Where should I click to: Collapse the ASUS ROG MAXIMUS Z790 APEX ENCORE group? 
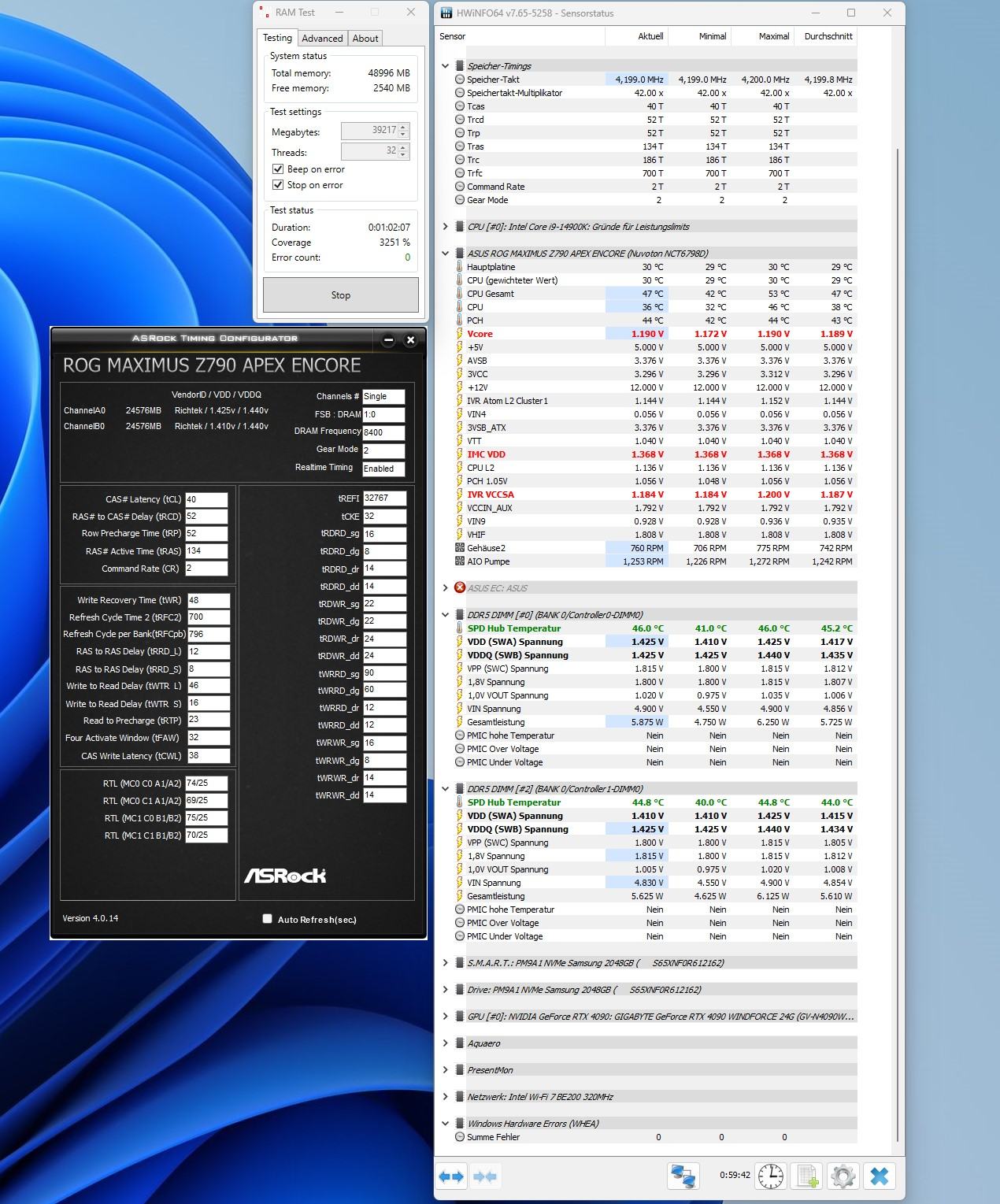point(446,254)
